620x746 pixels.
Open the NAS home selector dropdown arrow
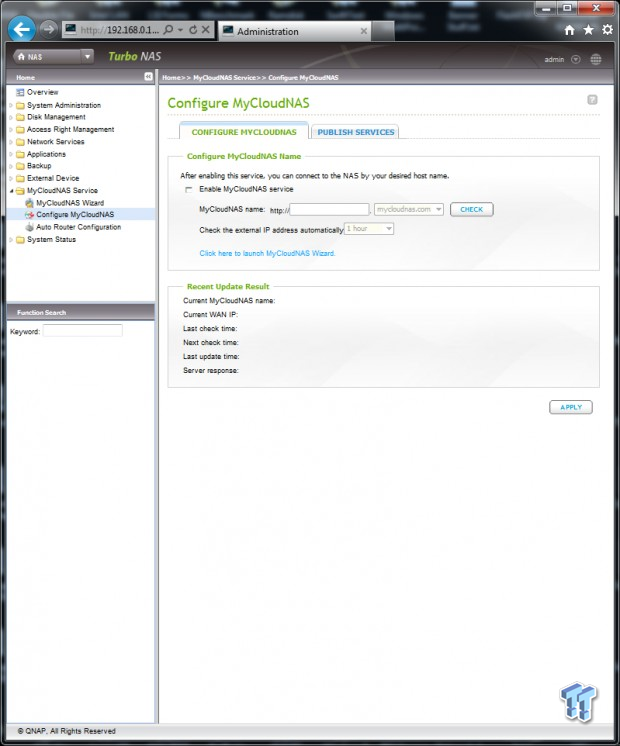tap(87, 57)
